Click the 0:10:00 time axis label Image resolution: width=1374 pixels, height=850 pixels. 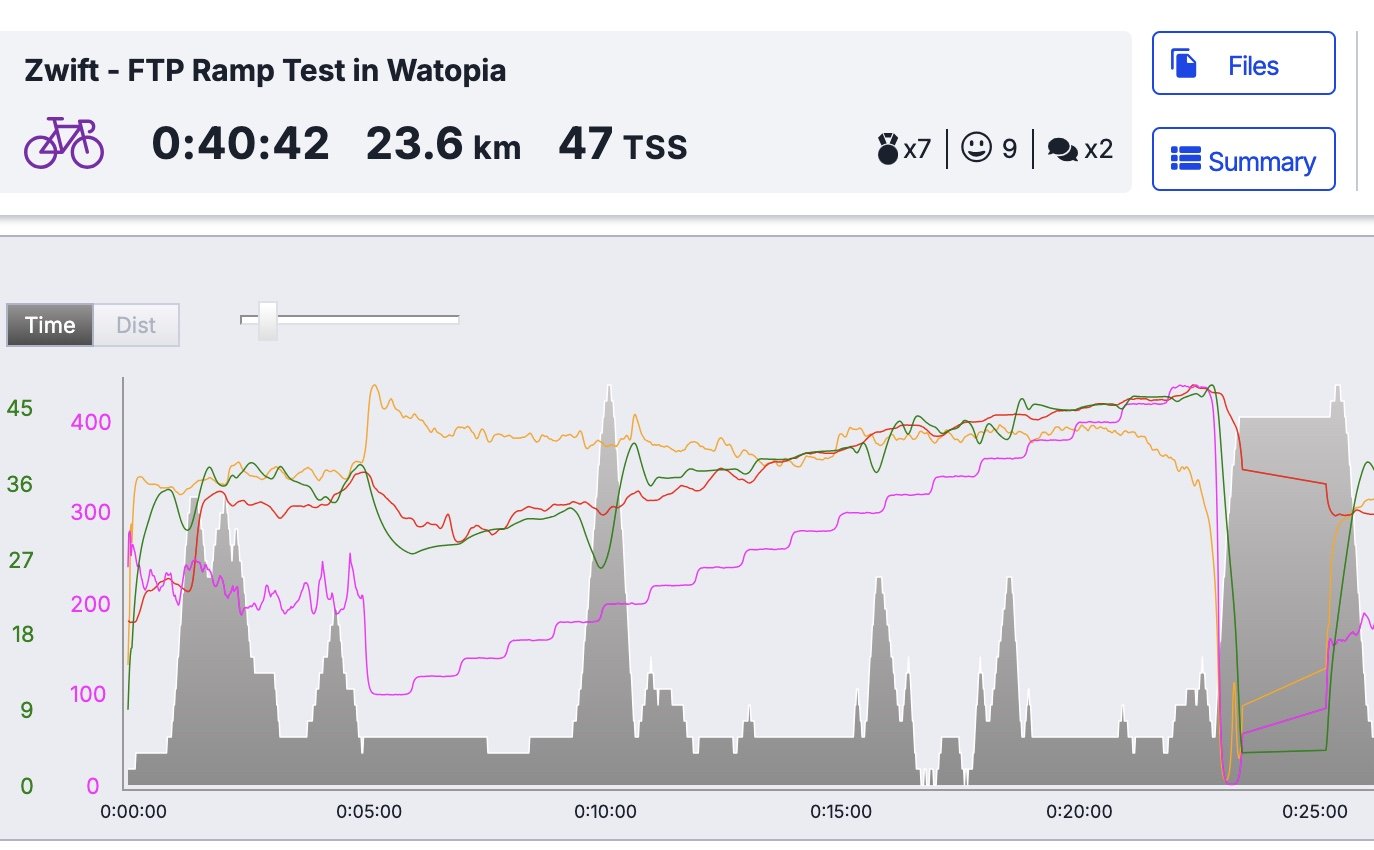coord(605,811)
